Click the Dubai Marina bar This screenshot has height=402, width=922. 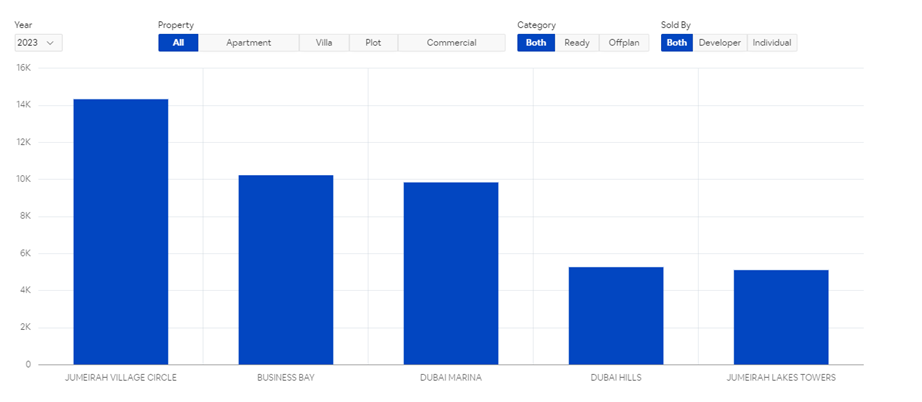click(451, 273)
